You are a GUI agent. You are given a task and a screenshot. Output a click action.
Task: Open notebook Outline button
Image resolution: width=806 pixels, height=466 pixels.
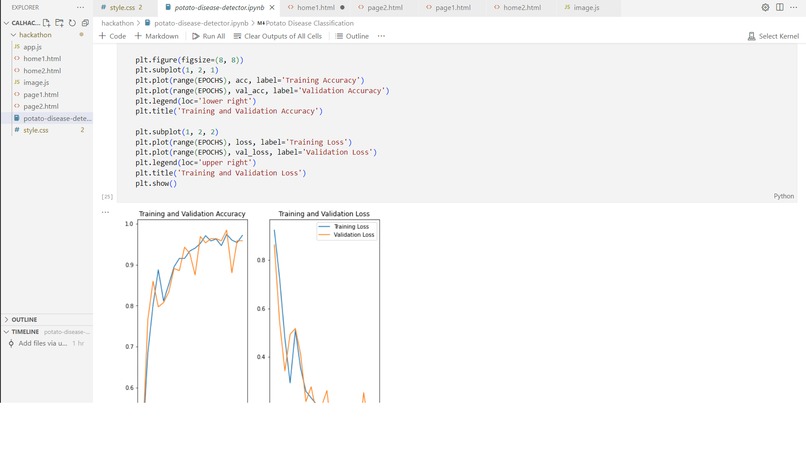352,36
